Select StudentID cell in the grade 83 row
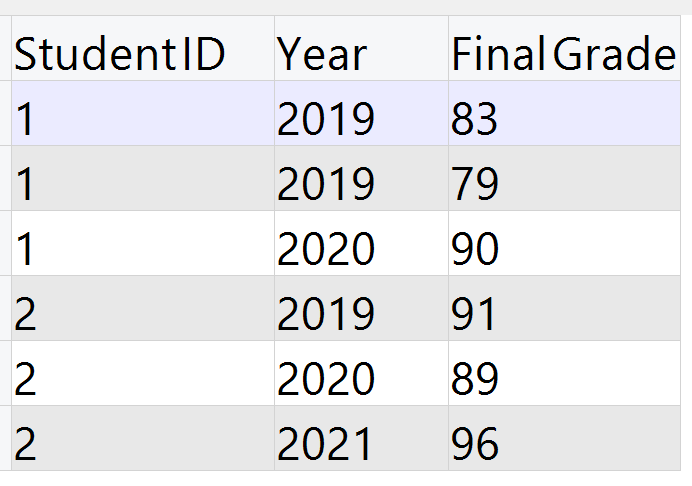Image resolution: width=692 pixels, height=486 pixels. [x=26, y=120]
